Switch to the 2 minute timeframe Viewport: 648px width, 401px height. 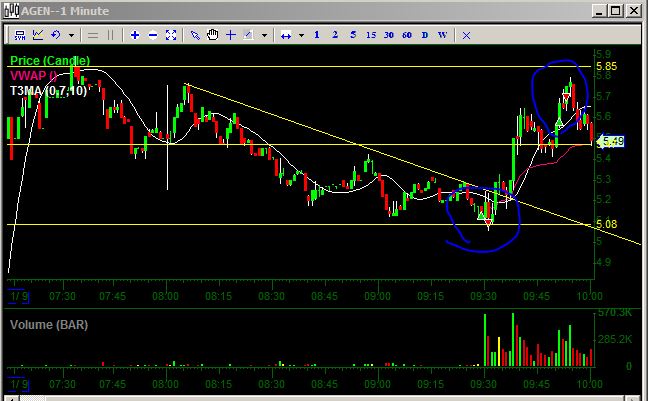335,35
